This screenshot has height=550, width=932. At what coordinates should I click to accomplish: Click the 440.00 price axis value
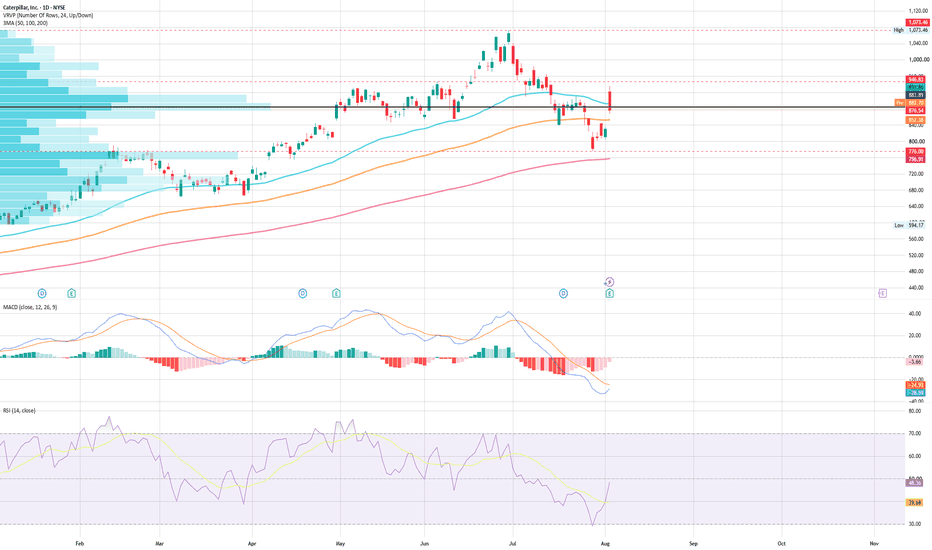[916, 288]
